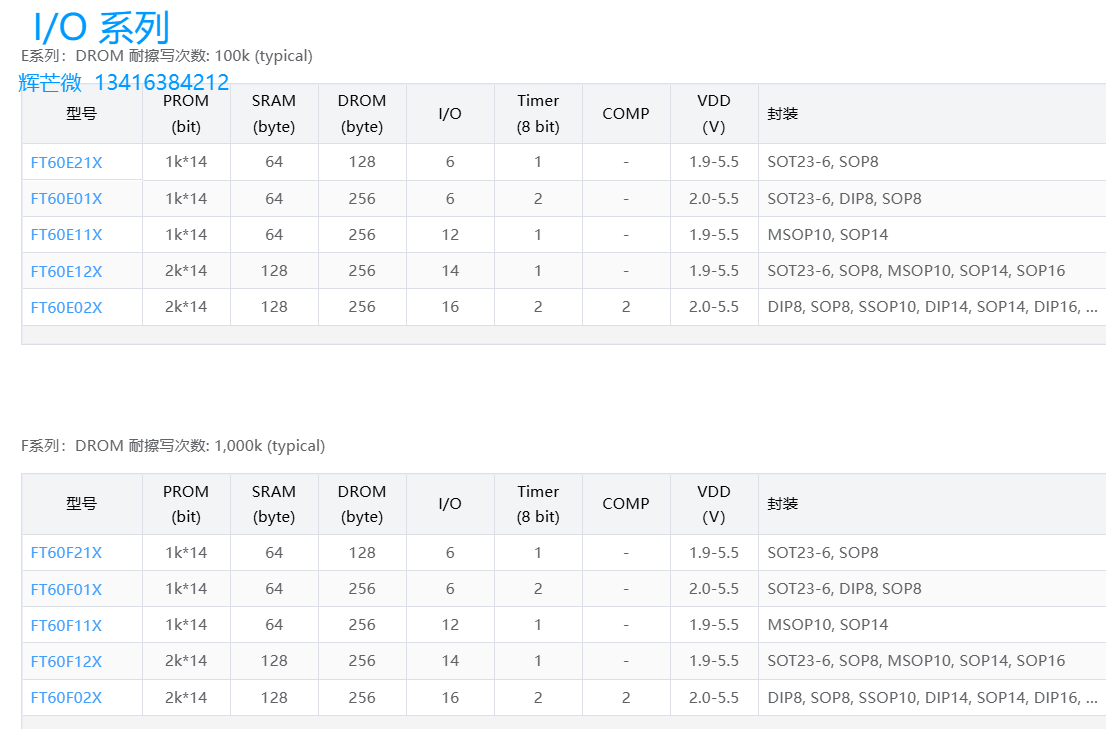
Task: Click the 封装 header in F series table
Action: pyautogui.click(x=783, y=504)
